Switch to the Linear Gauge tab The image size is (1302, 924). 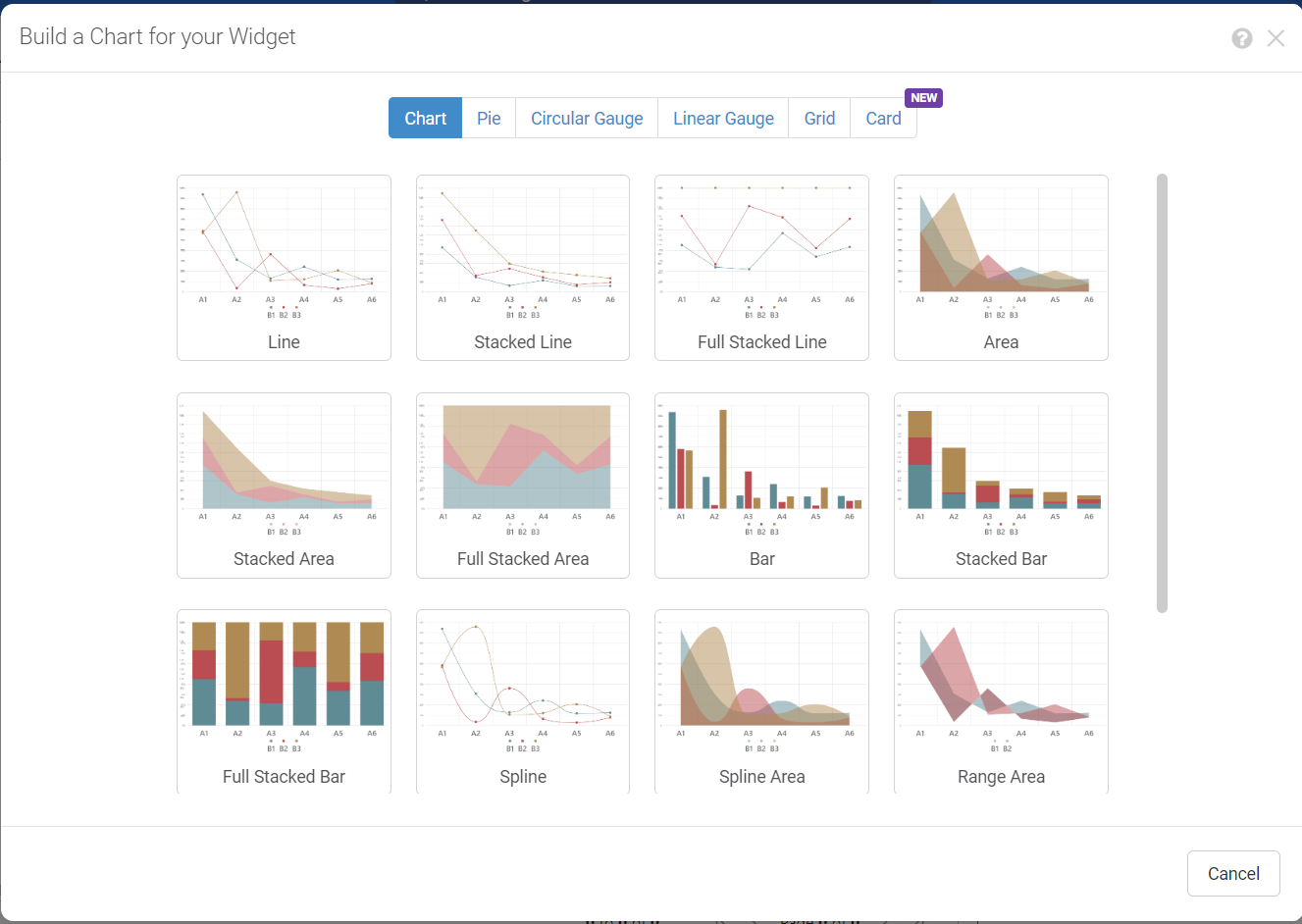pos(723,119)
